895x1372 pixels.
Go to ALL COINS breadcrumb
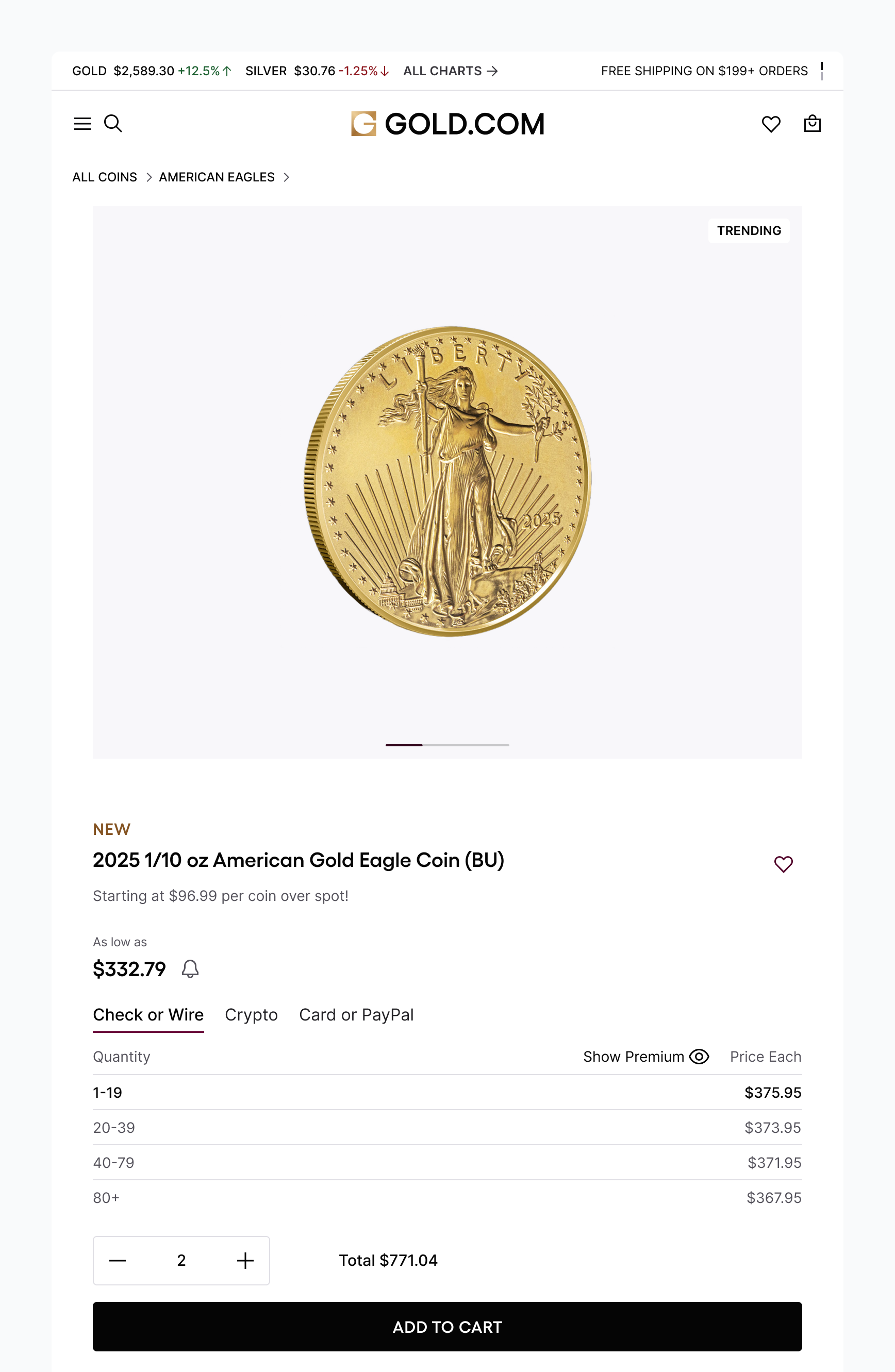104,177
